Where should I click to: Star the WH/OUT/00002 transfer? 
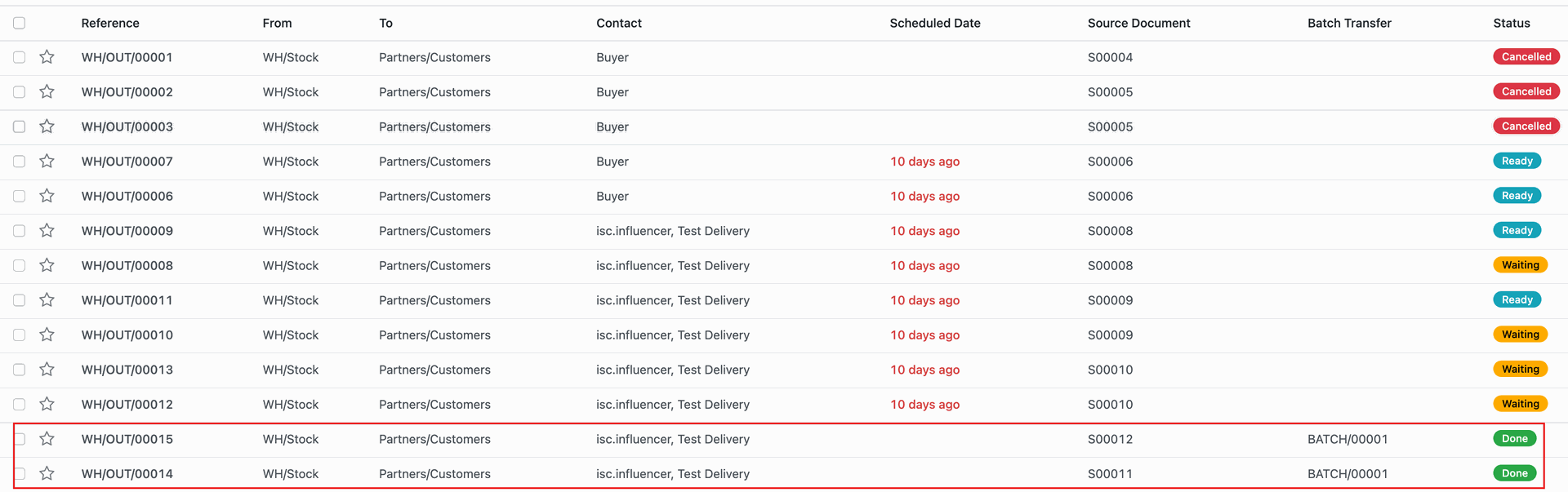click(x=47, y=92)
